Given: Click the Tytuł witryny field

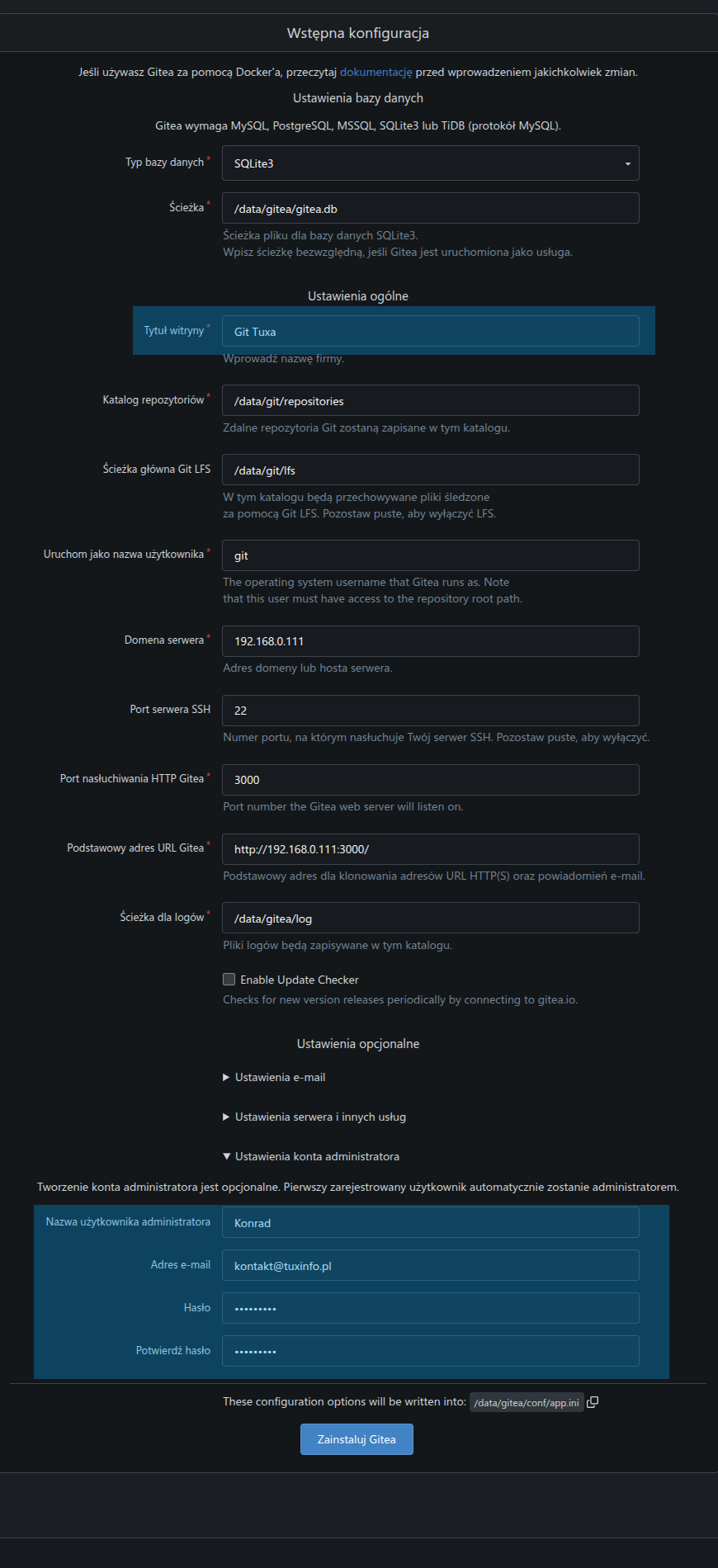Looking at the screenshot, I should (431, 331).
